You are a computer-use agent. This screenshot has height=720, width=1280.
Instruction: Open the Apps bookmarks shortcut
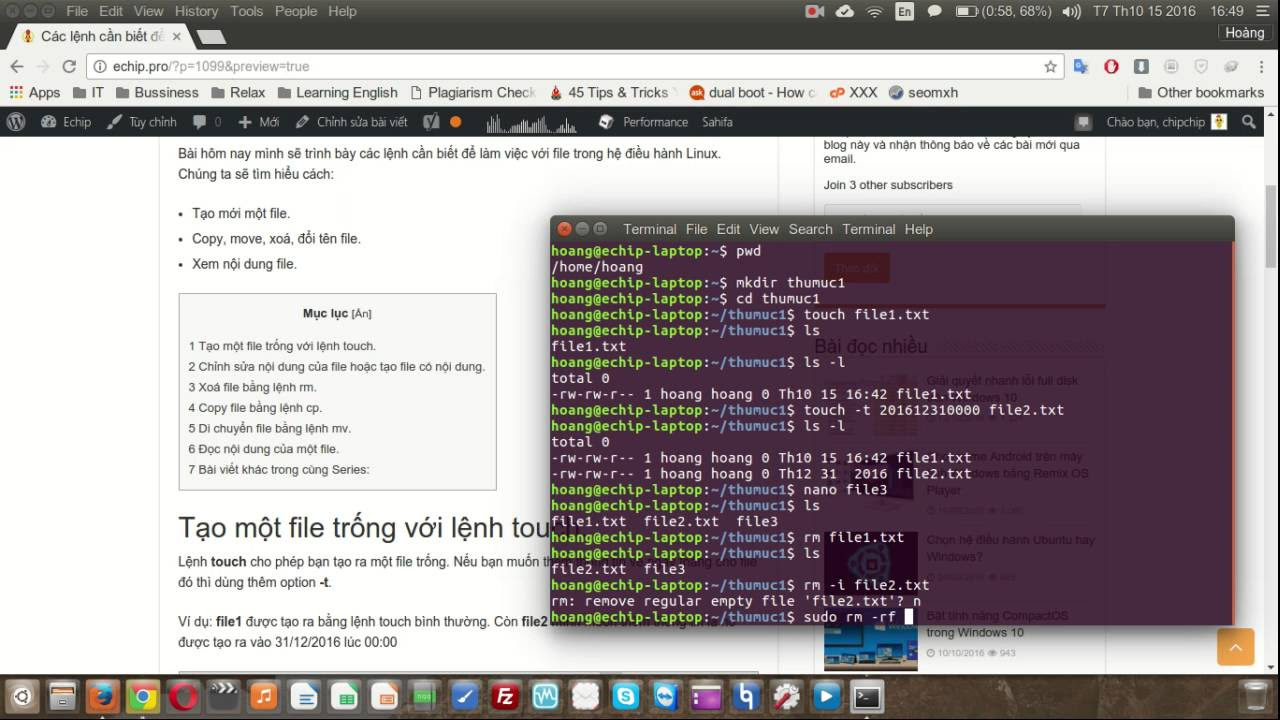pyautogui.click(x=35, y=92)
